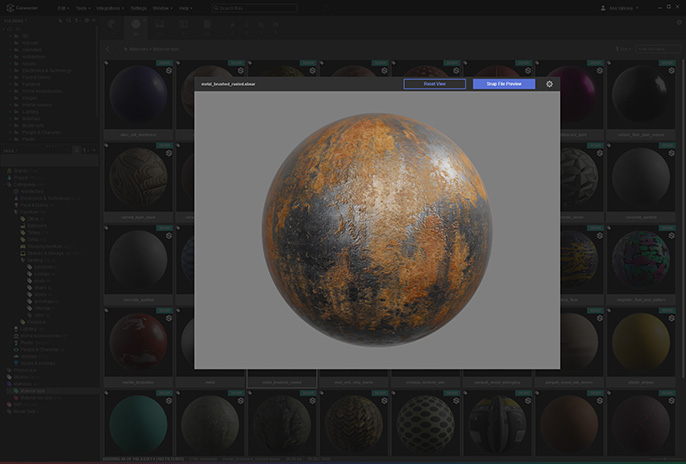This screenshot has width=686, height=464.
Task: Select the 3D folder in Folders tree
Action: tap(25, 36)
